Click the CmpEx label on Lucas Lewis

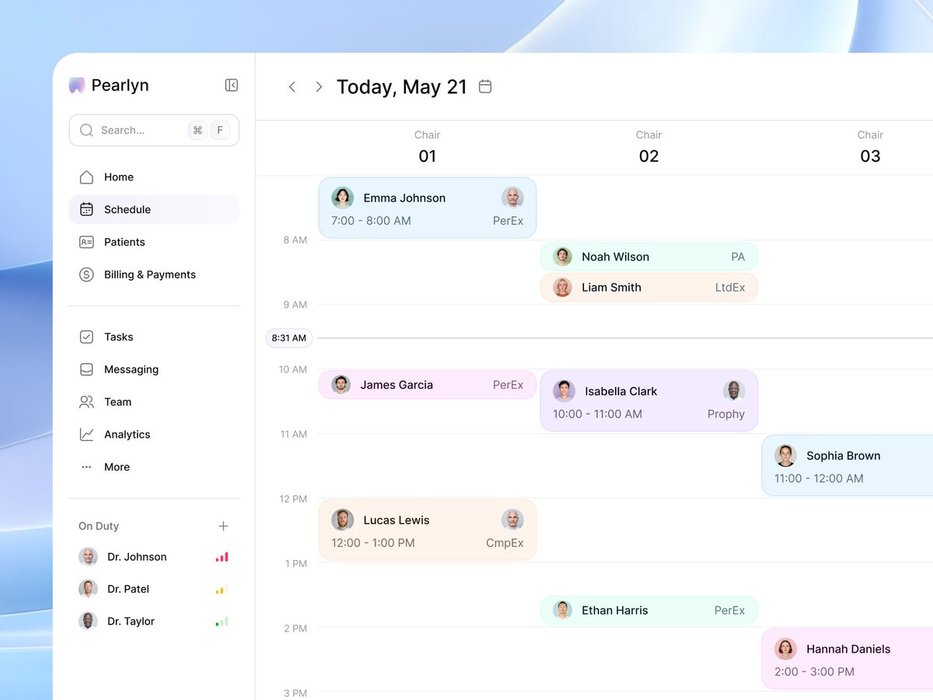click(505, 543)
